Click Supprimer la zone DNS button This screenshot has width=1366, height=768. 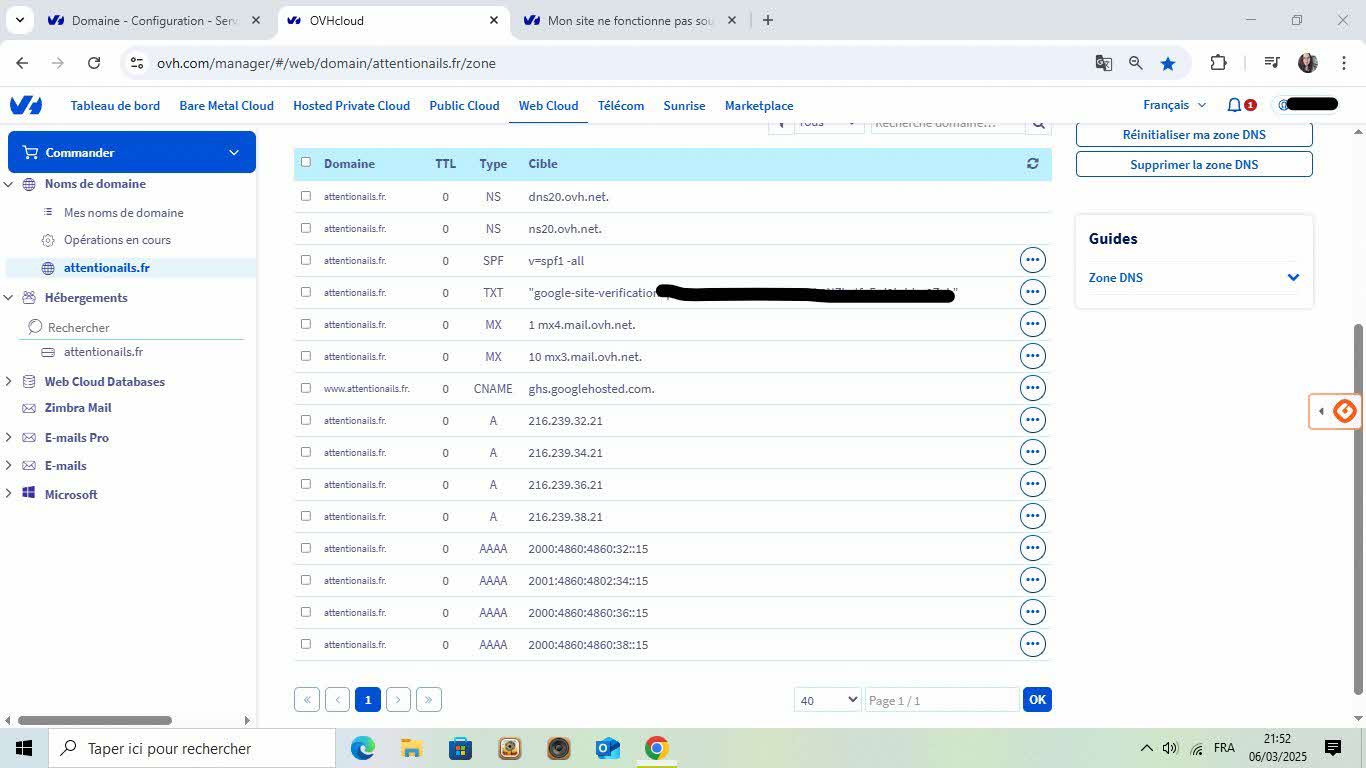pos(1194,164)
